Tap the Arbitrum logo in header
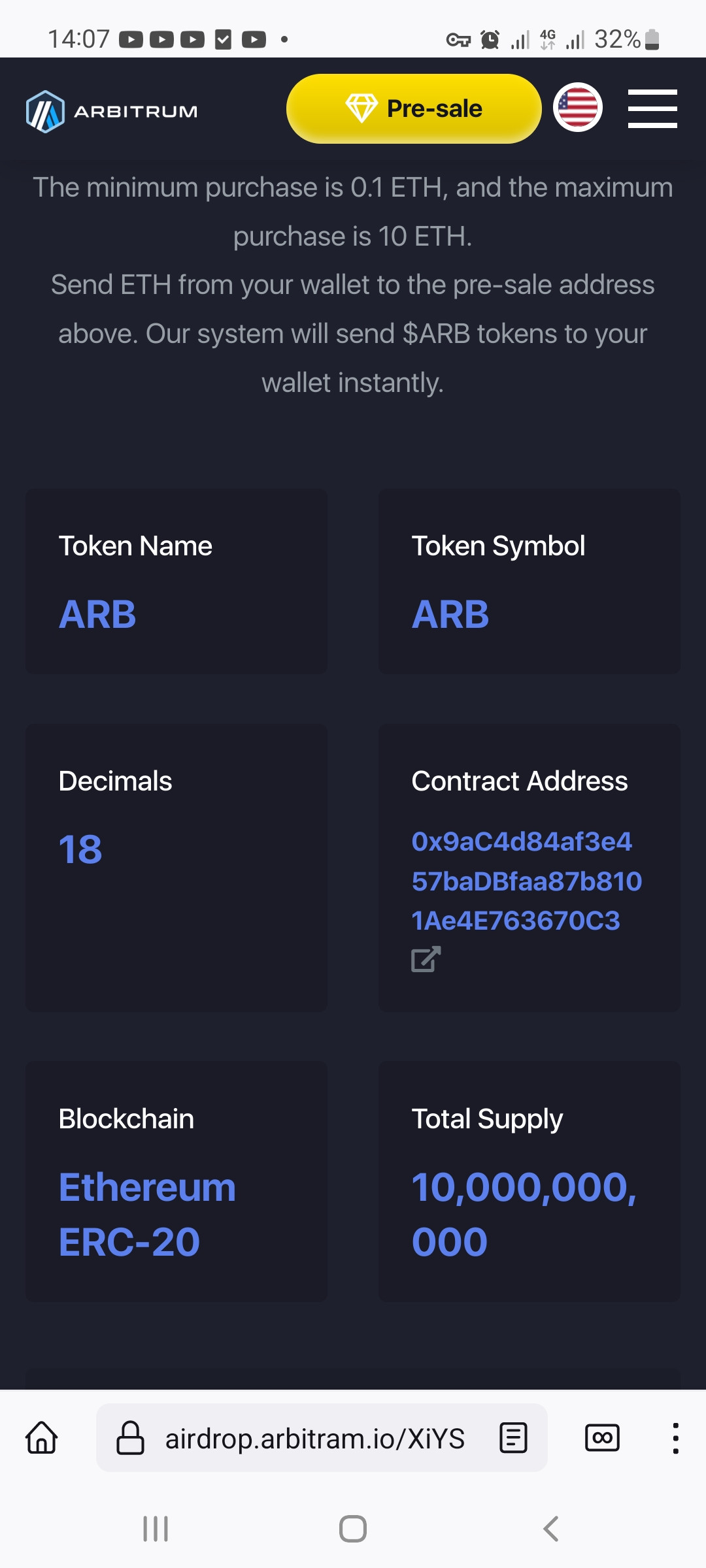 [x=112, y=112]
